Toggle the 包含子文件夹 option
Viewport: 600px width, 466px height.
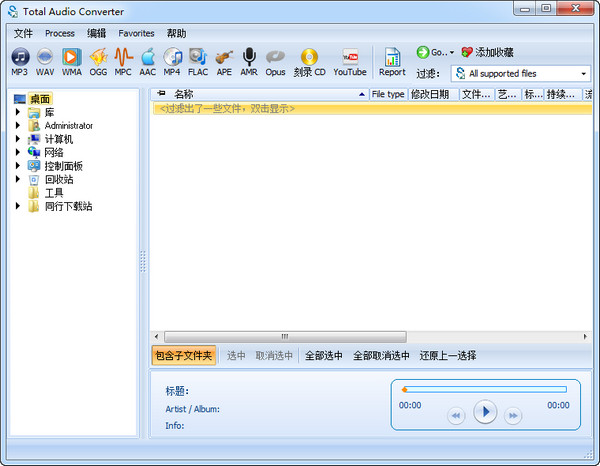tap(183, 355)
